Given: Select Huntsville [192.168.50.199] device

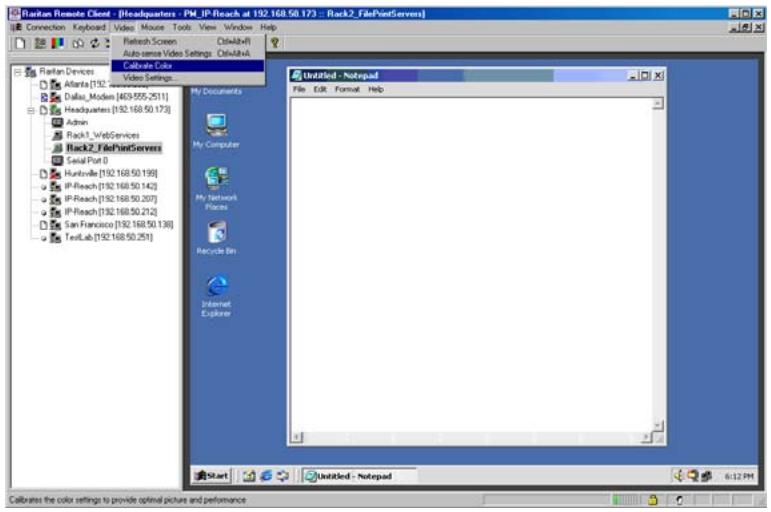Looking at the screenshot, I should (x=111, y=173).
